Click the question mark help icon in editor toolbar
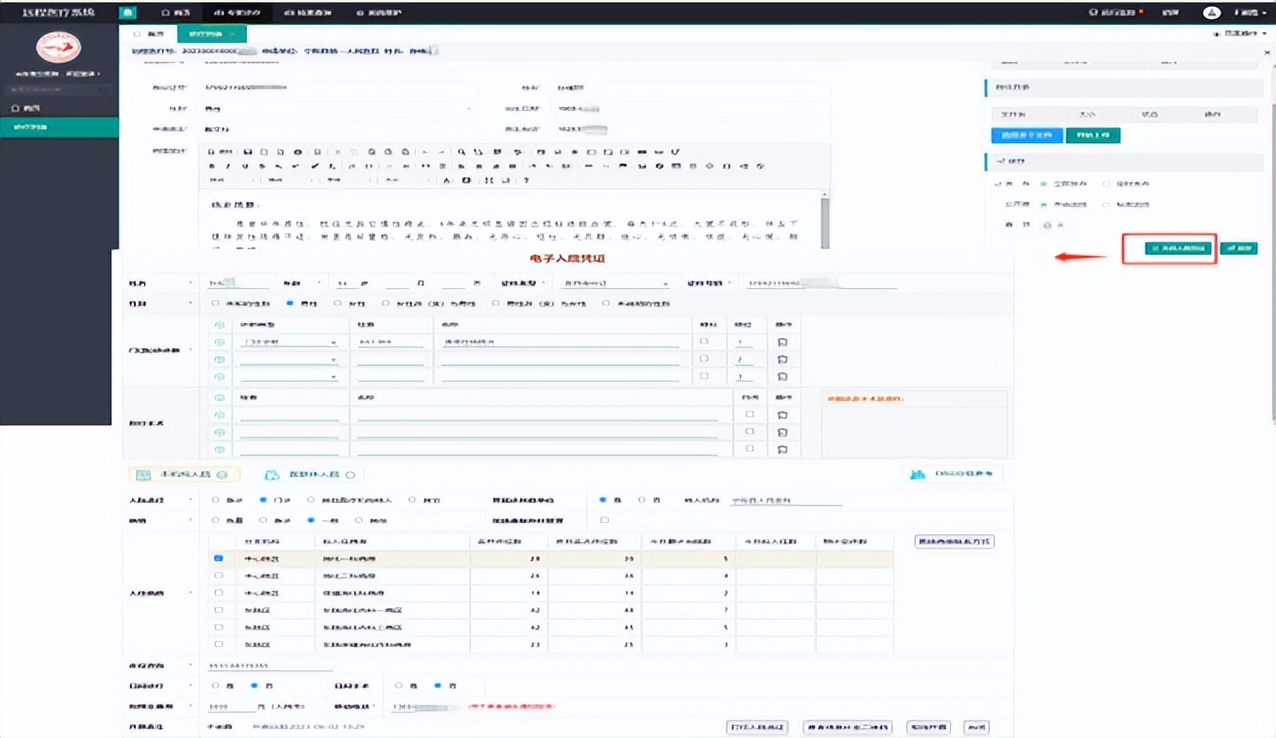The width and height of the screenshot is (1276, 738). [x=527, y=181]
